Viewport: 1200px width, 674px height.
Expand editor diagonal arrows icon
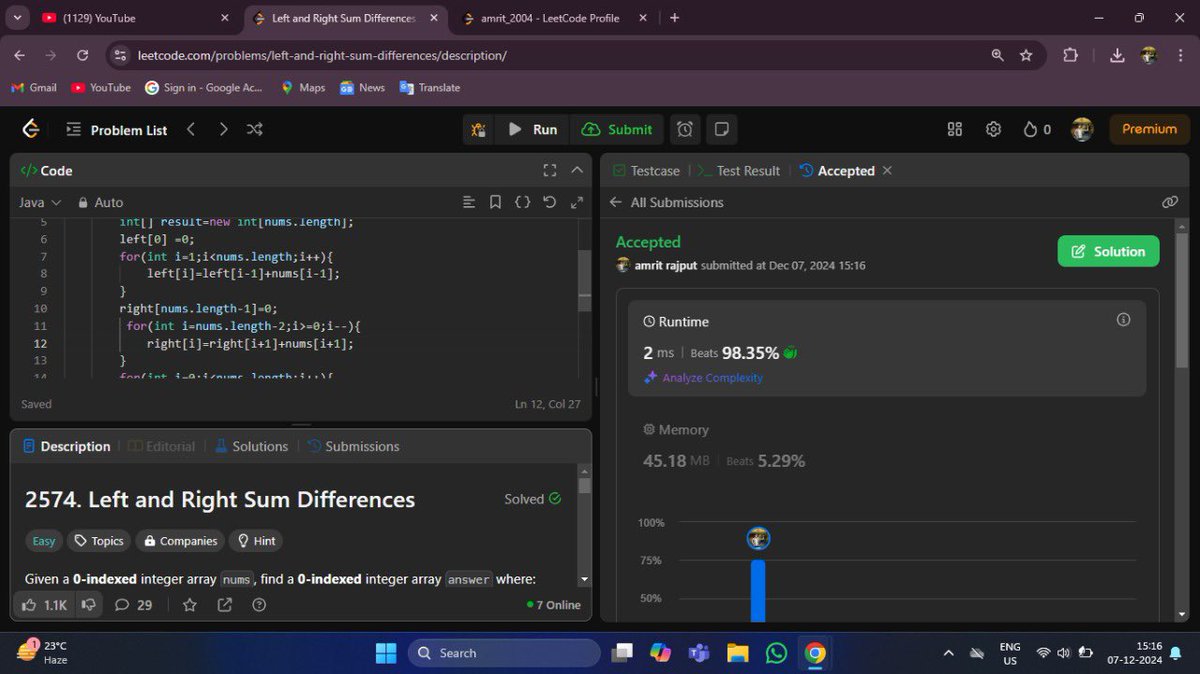point(576,202)
